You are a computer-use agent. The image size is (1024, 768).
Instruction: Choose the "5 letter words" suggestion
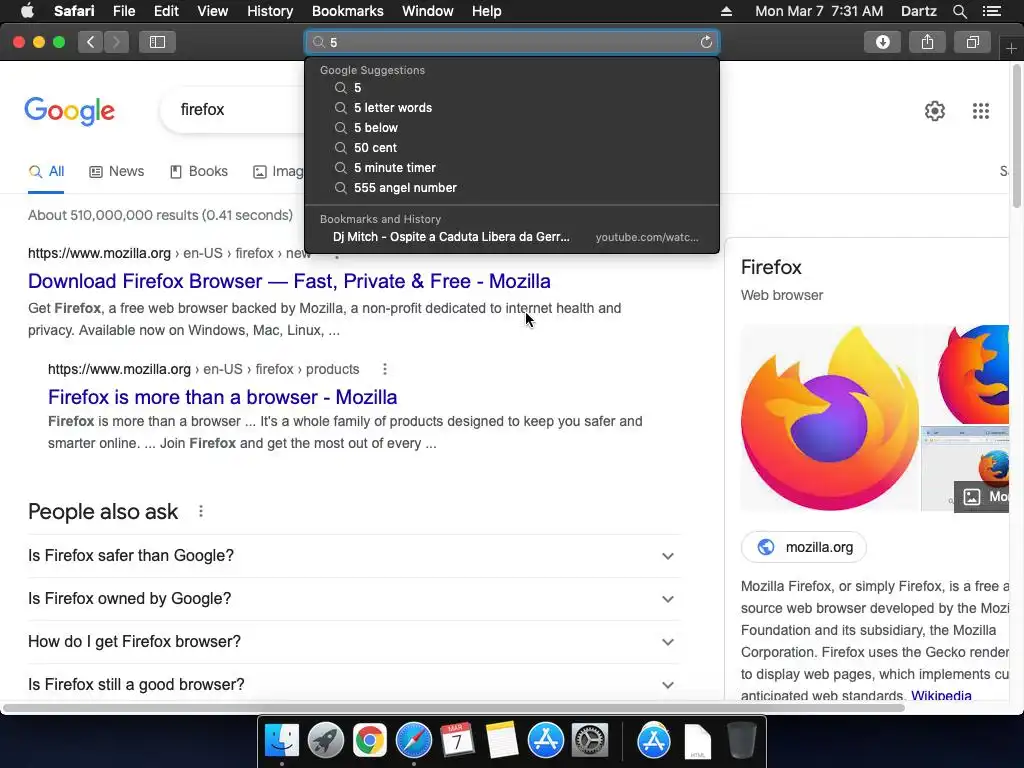point(512,108)
